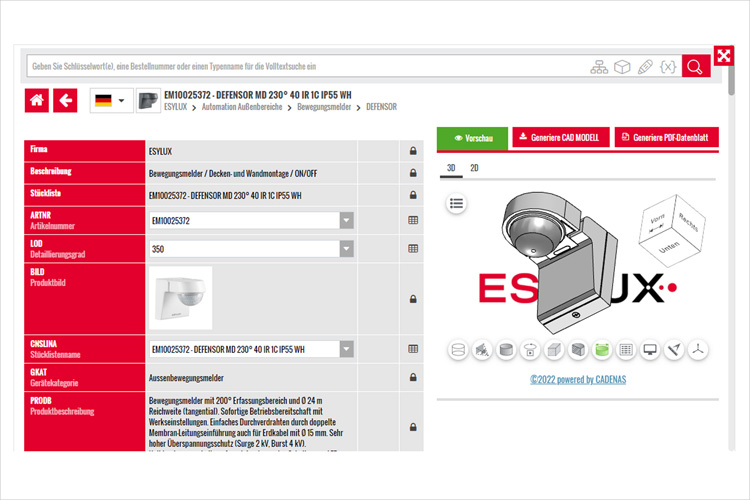Screen dimensions: 750x500
Task: Click the lock icon in the PRODB row
Action: click(413, 427)
